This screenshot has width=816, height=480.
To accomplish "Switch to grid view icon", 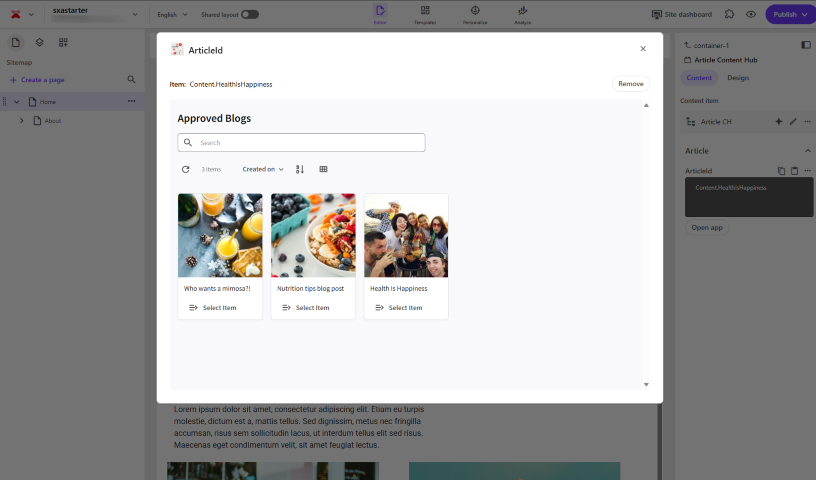I will click(x=323, y=170).
